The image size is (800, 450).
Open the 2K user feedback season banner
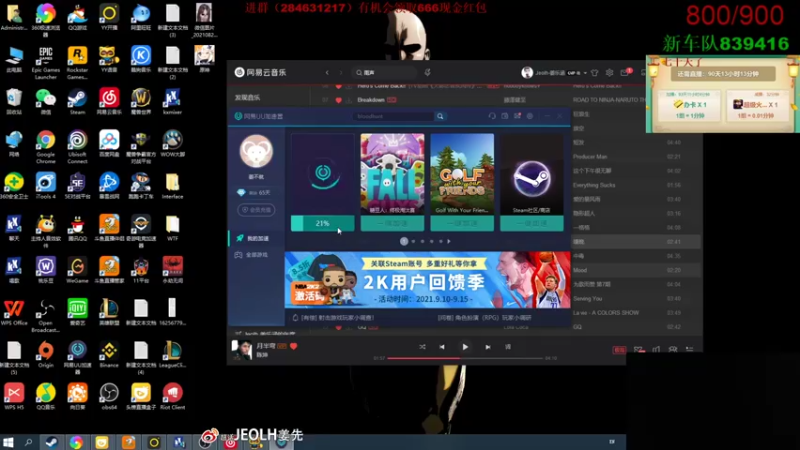pos(428,280)
